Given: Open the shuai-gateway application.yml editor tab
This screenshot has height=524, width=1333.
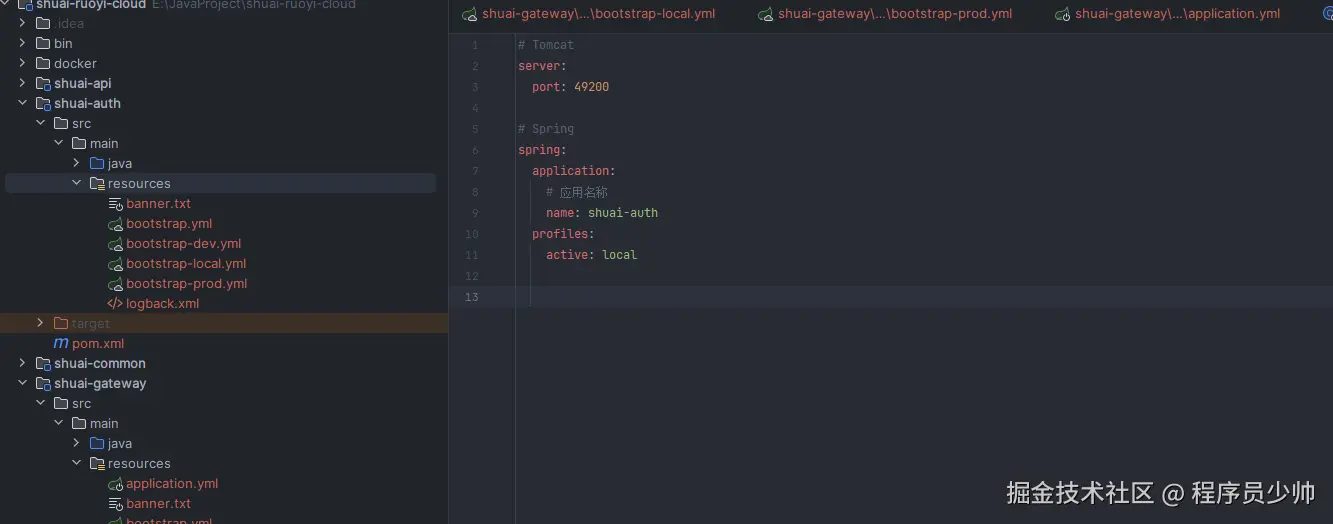Looking at the screenshot, I should click(x=1177, y=14).
